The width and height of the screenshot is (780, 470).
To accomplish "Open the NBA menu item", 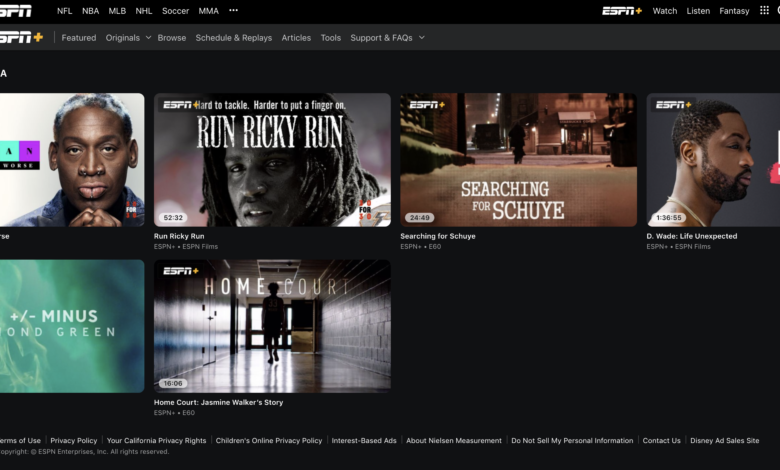I will [91, 11].
